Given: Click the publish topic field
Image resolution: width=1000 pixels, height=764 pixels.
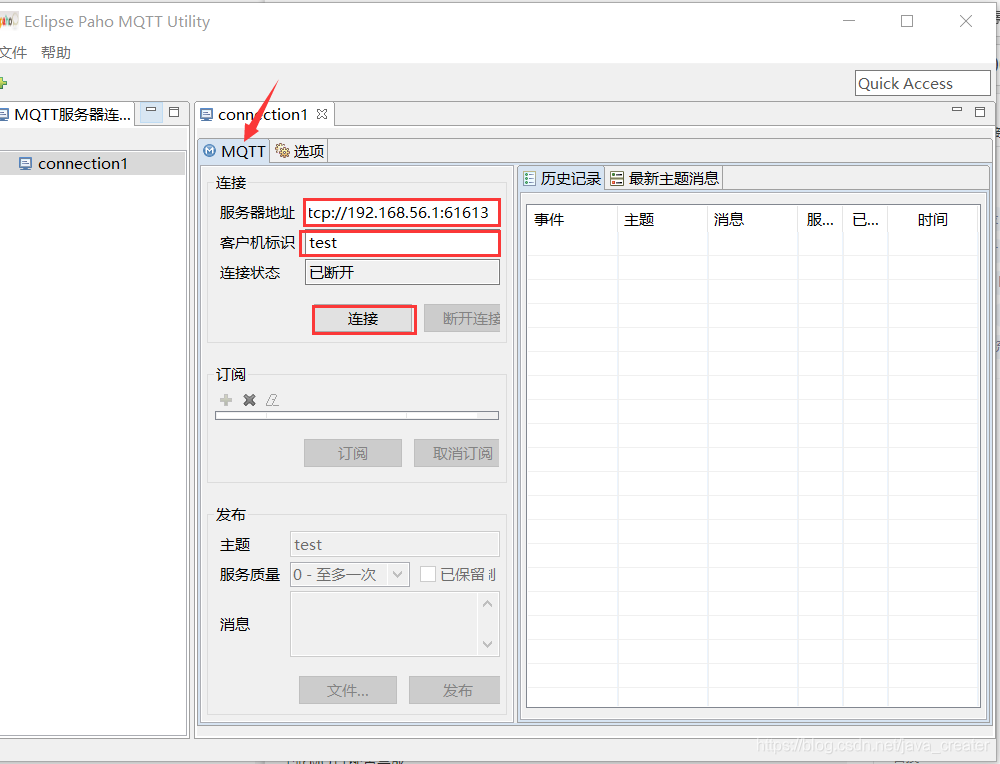Looking at the screenshot, I should 395,544.
